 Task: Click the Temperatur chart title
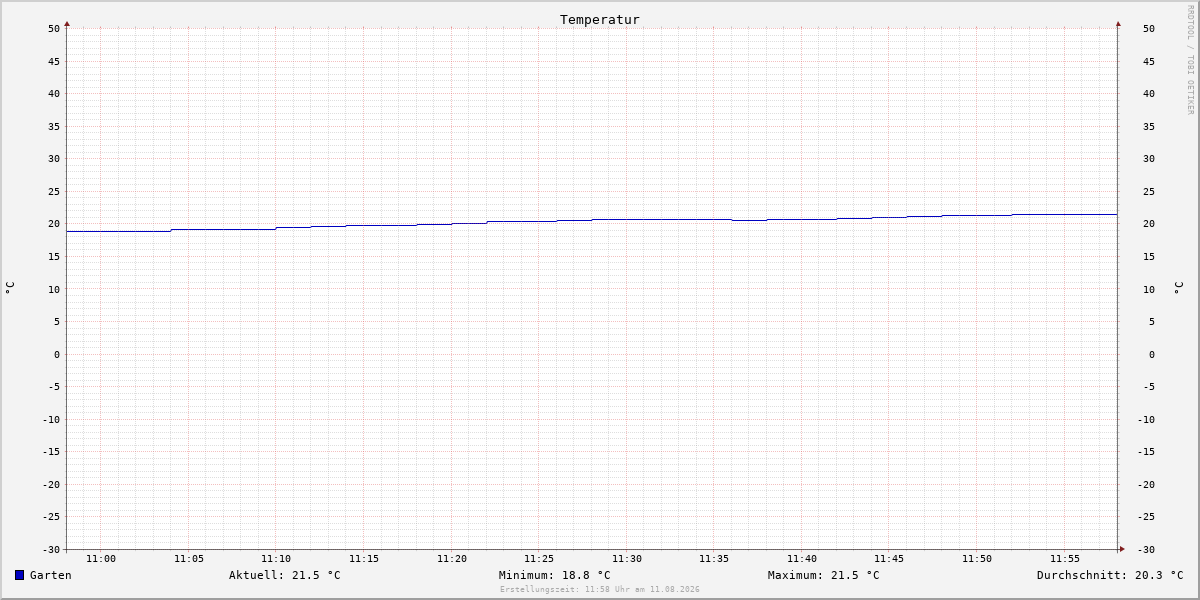coord(600,20)
